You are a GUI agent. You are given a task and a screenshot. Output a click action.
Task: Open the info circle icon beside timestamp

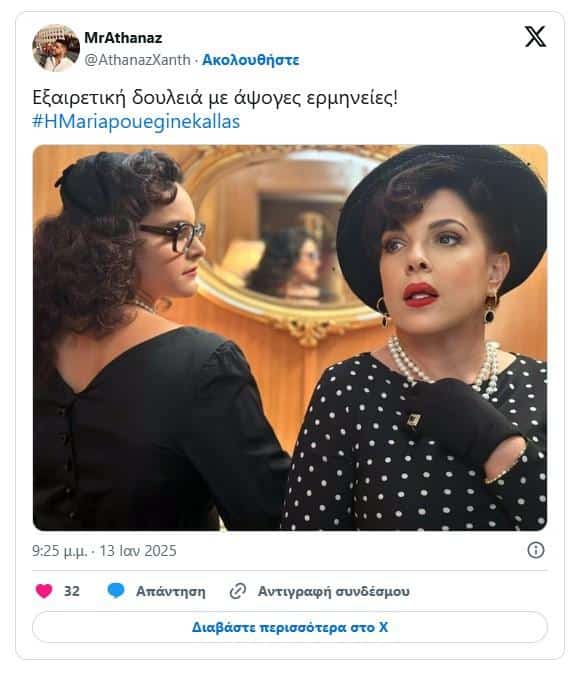coord(536,550)
